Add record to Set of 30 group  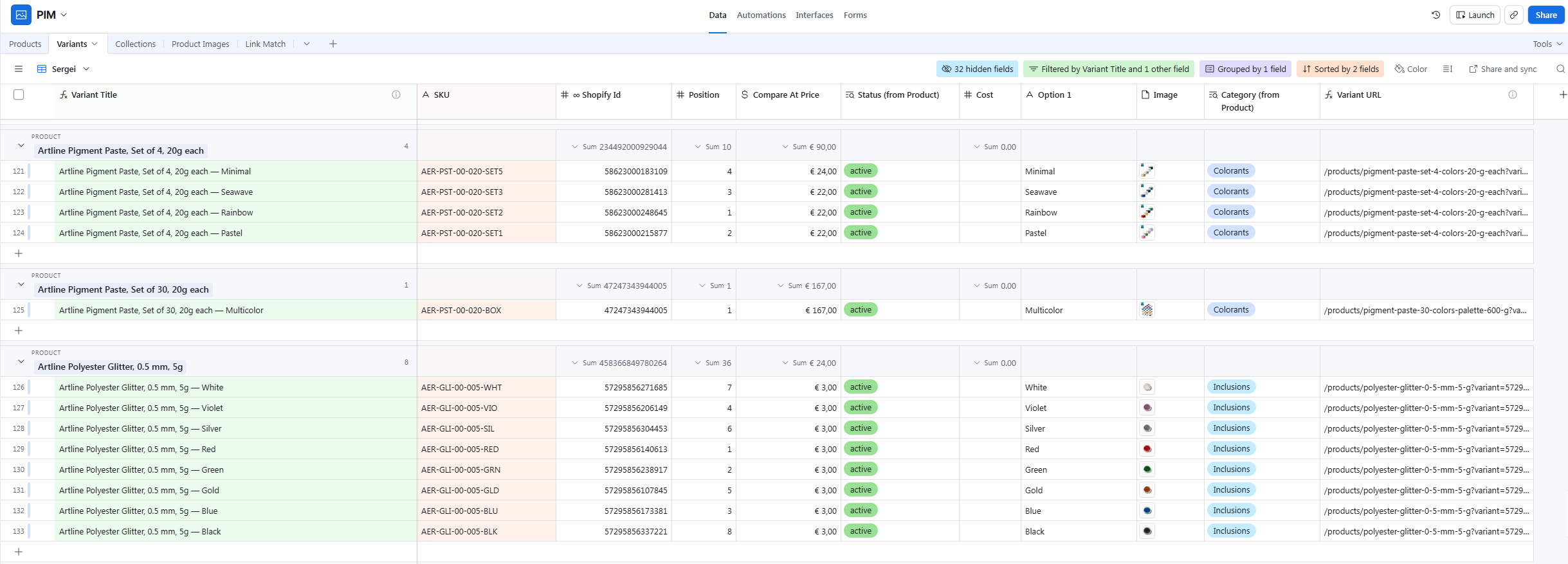pos(19,331)
